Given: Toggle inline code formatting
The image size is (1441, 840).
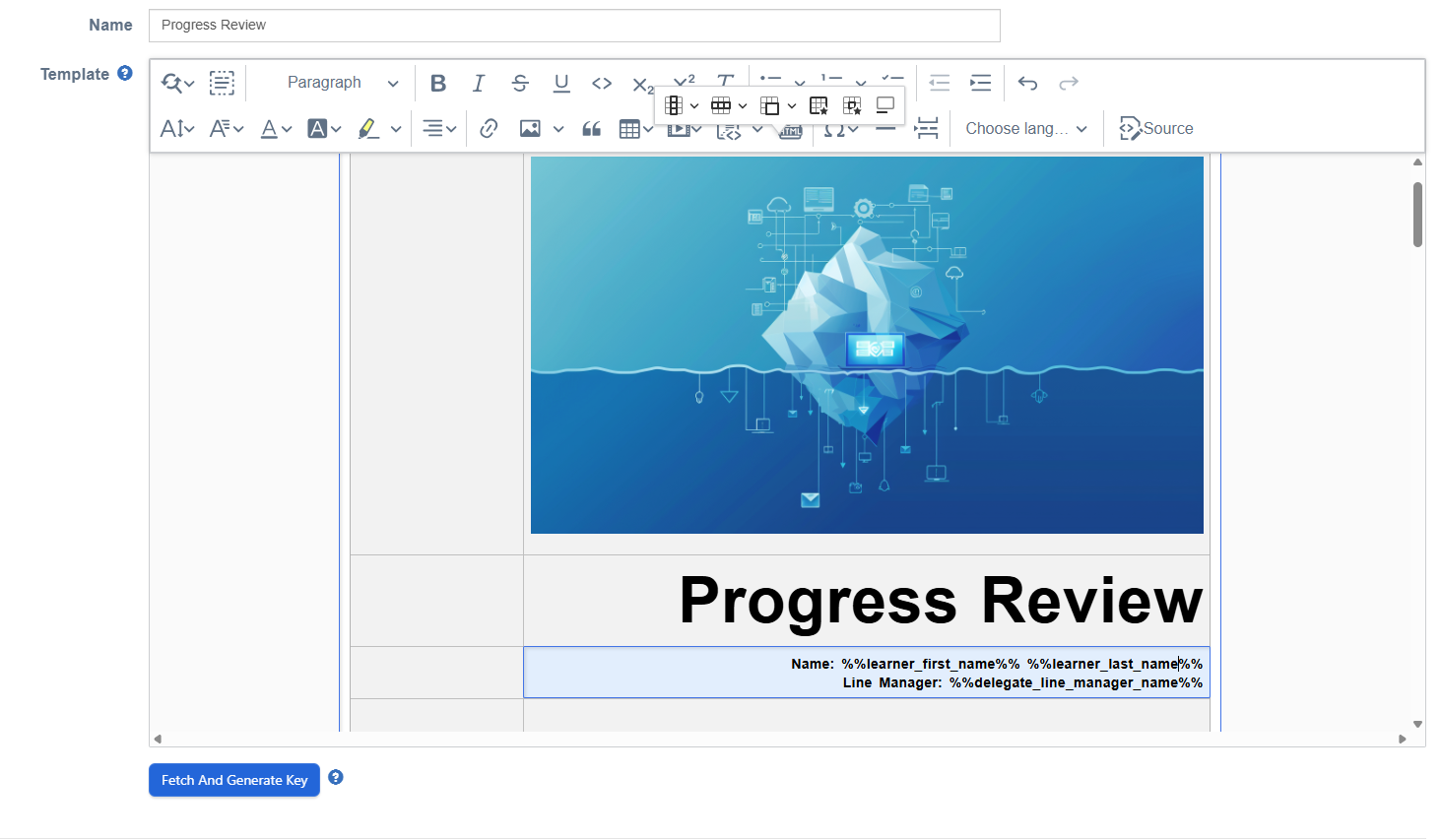Looking at the screenshot, I should [x=602, y=83].
